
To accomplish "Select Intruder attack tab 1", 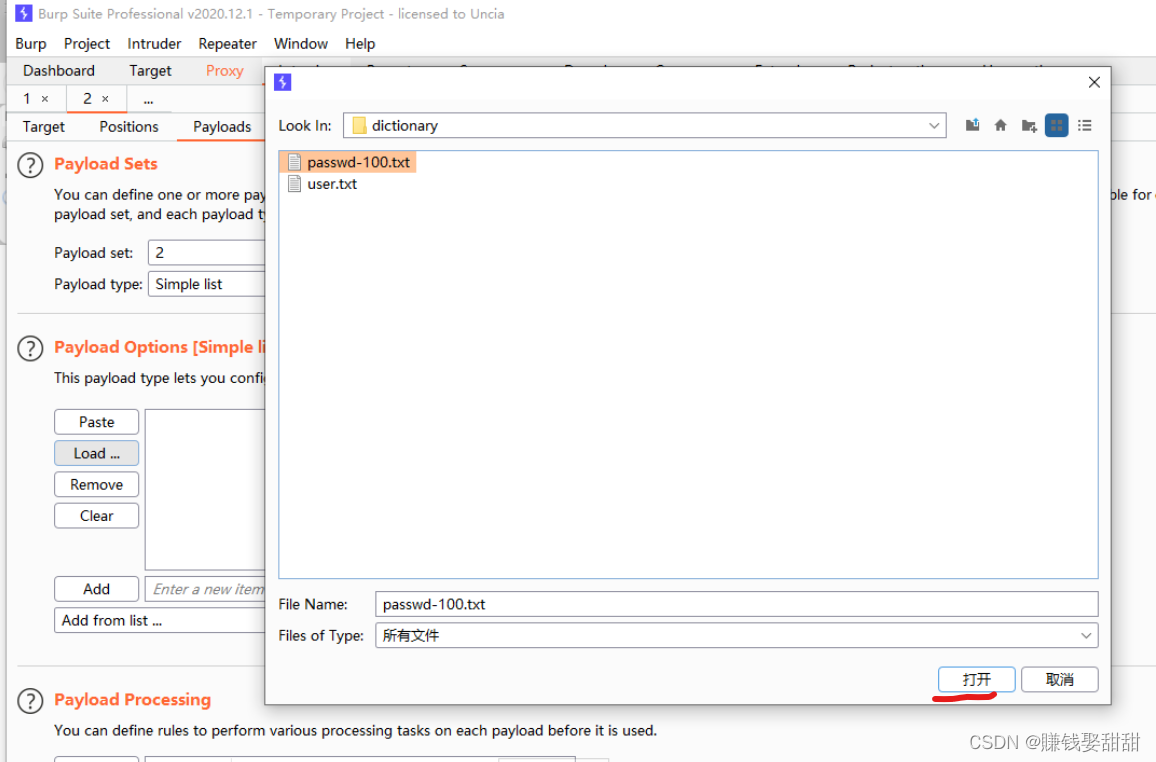I will pos(27,98).
